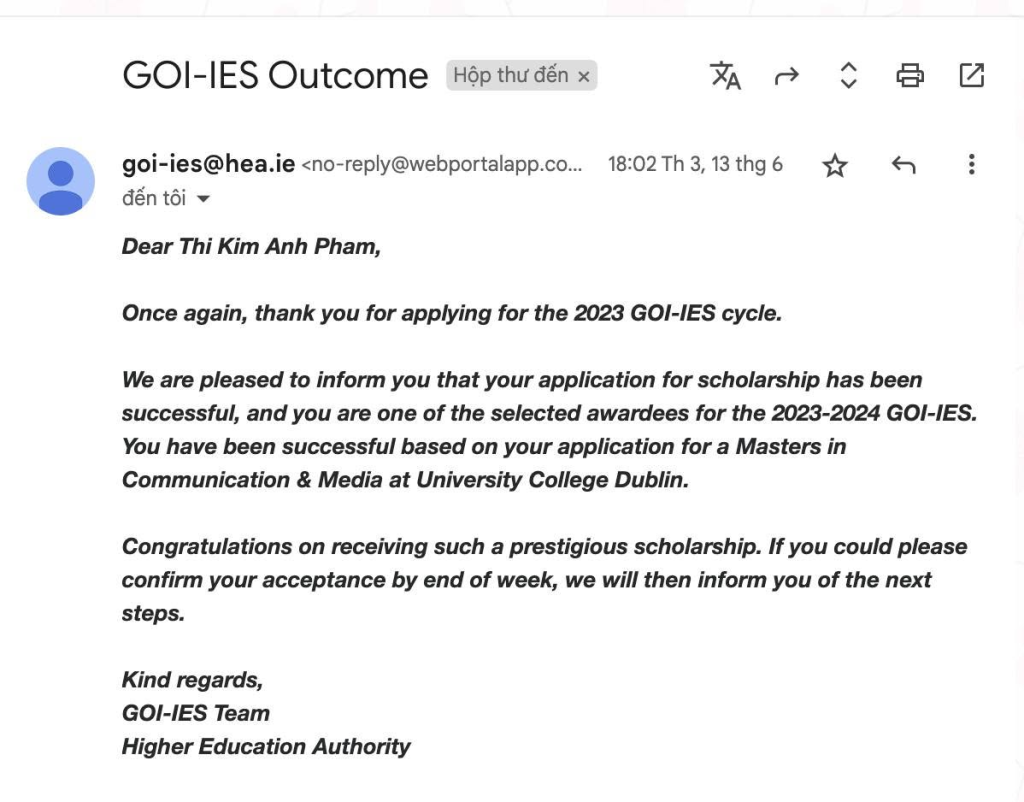Open the three-dot more options menu
Viewport: 1024px width, 802px height.
click(x=971, y=164)
